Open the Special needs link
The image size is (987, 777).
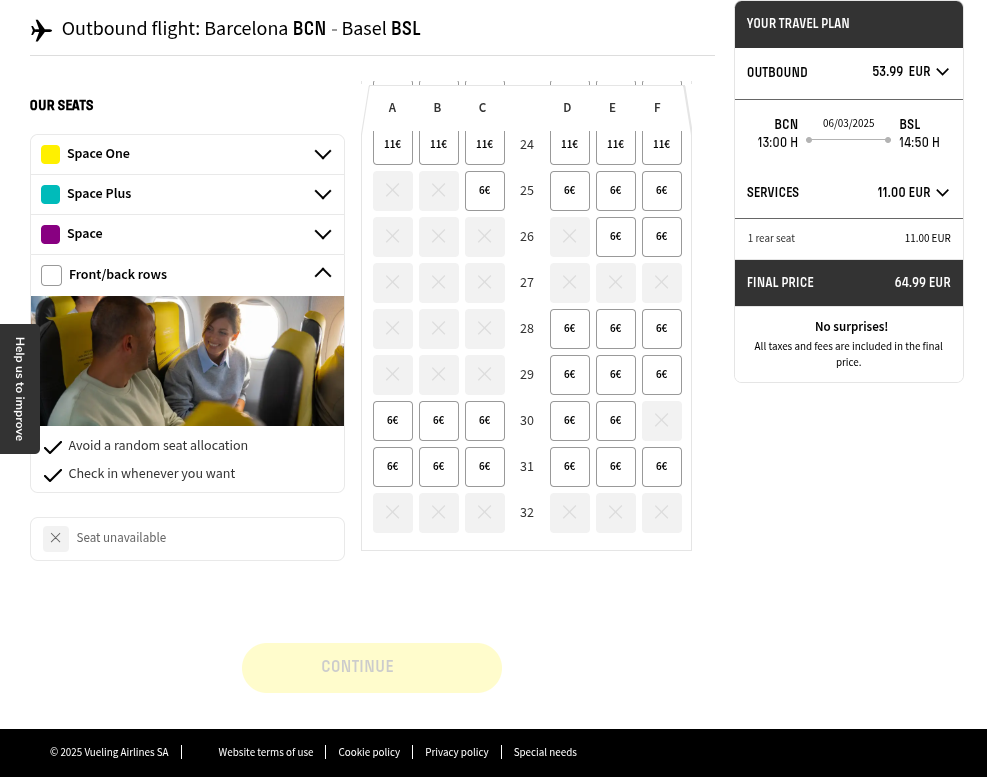pos(545,752)
